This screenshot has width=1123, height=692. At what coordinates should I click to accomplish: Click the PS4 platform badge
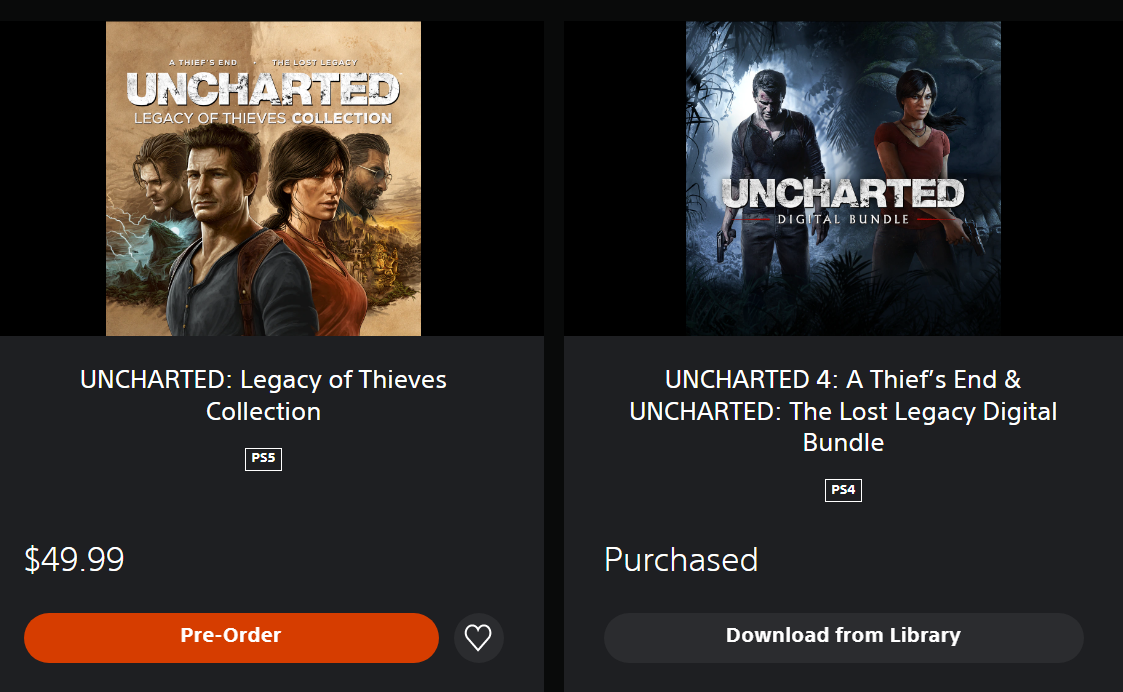[x=843, y=490]
